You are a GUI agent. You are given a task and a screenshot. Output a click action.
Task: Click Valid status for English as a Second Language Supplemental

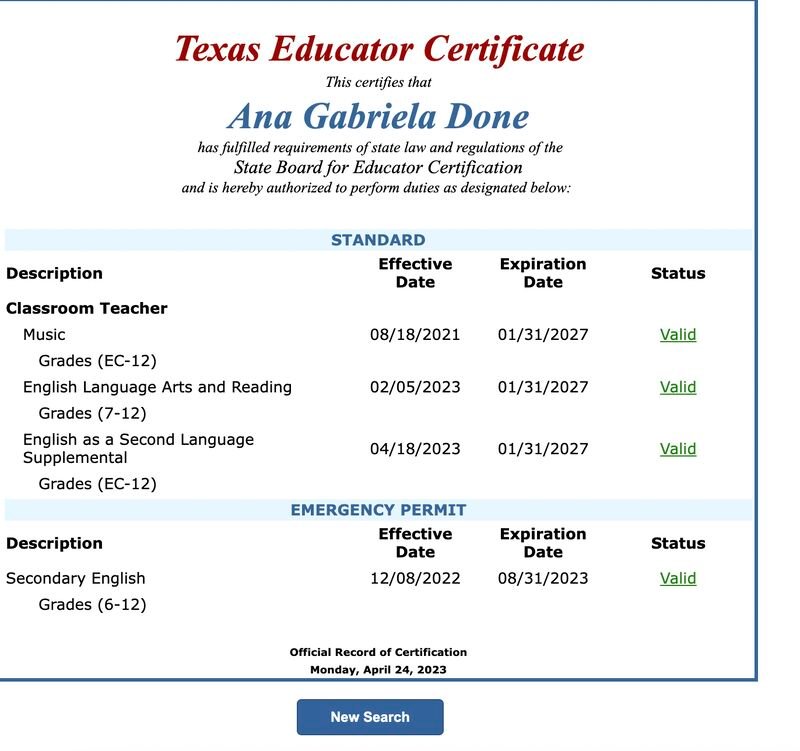point(677,449)
